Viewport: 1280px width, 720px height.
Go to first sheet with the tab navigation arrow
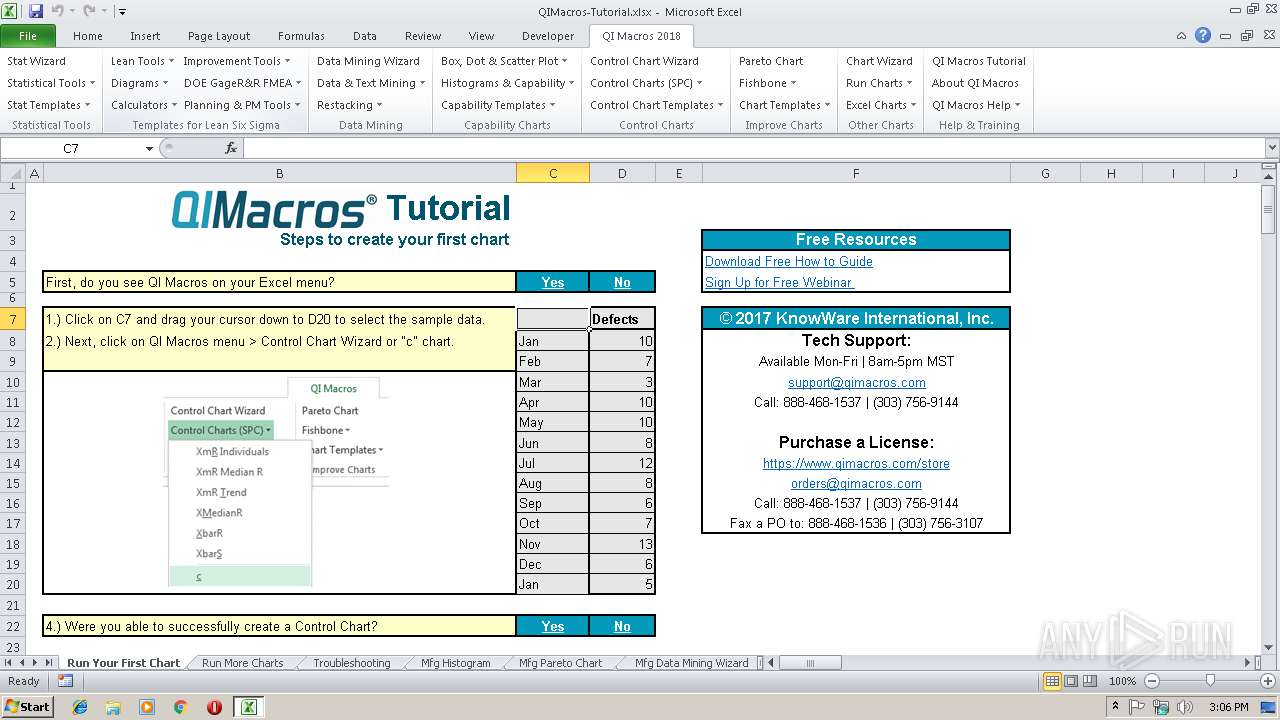9,663
